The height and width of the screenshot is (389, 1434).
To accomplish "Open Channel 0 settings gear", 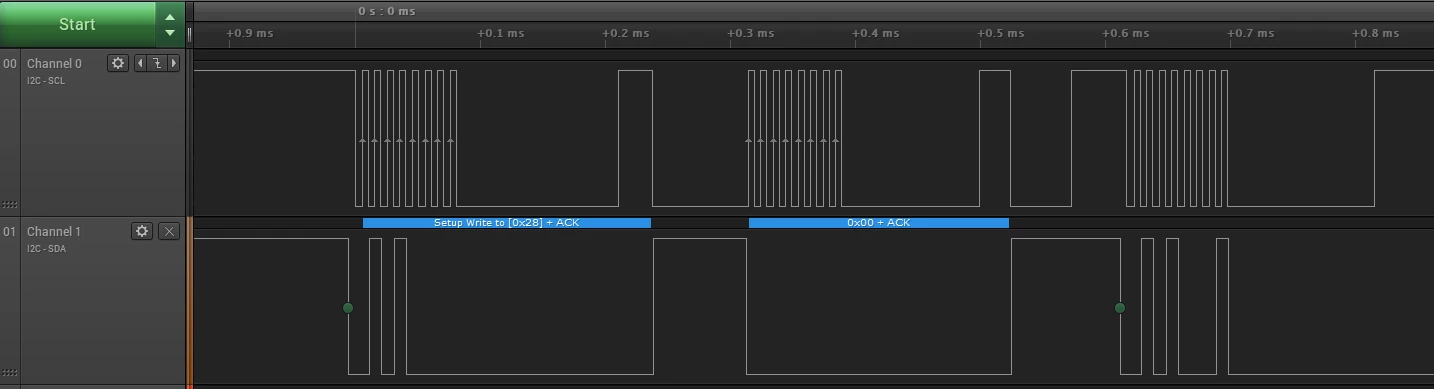I will pos(118,63).
